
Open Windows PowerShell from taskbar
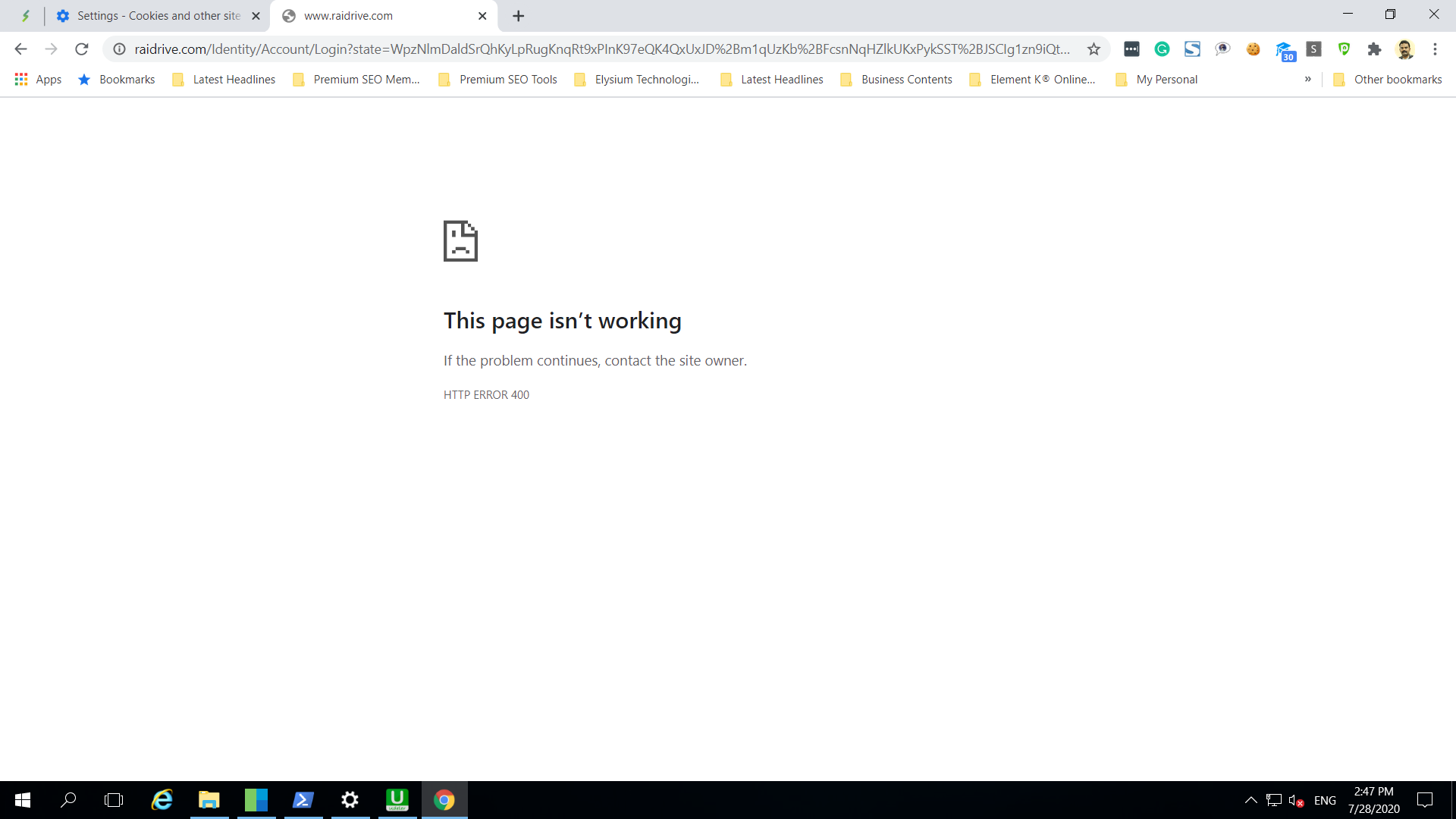[x=303, y=800]
